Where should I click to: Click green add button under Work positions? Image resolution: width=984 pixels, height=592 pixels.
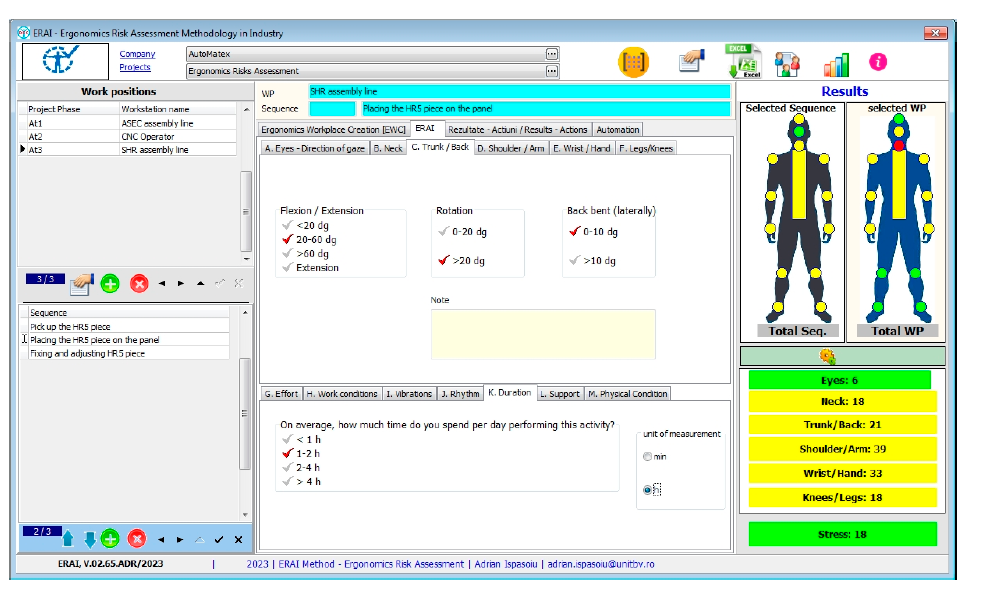pyautogui.click(x=110, y=284)
